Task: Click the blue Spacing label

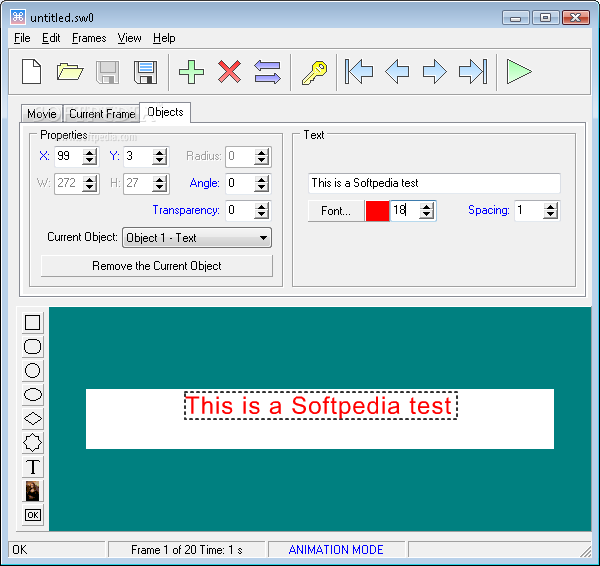Action: click(489, 210)
